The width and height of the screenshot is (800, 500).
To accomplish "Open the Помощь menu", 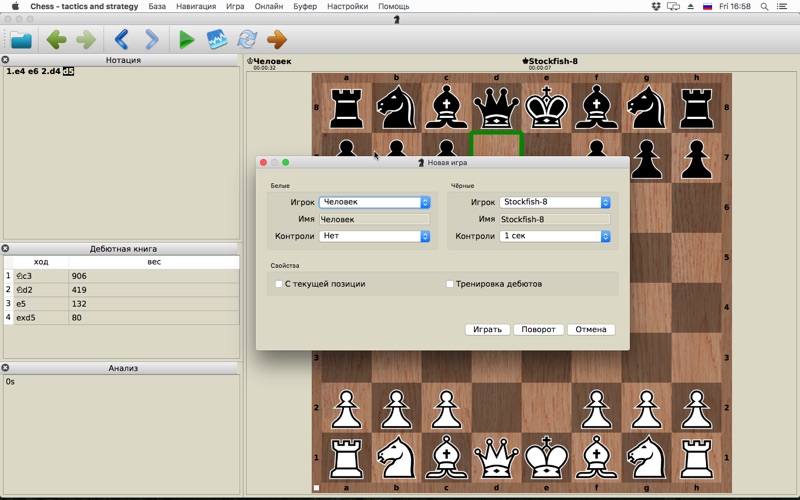I will pyautogui.click(x=394, y=7).
